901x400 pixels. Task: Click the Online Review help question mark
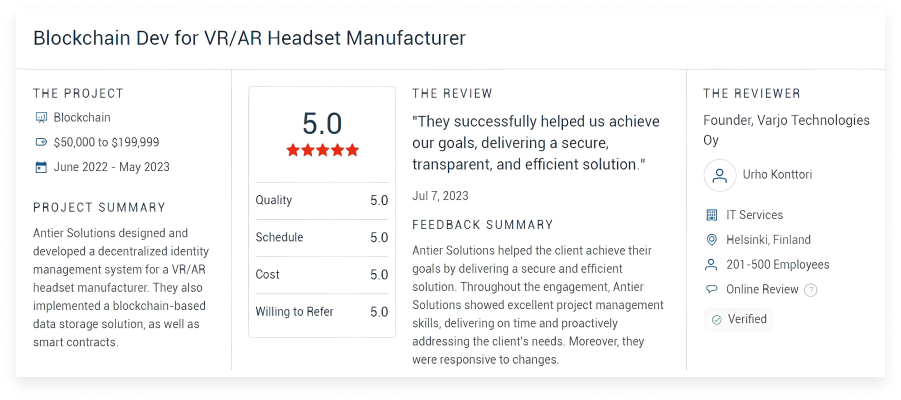(811, 290)
